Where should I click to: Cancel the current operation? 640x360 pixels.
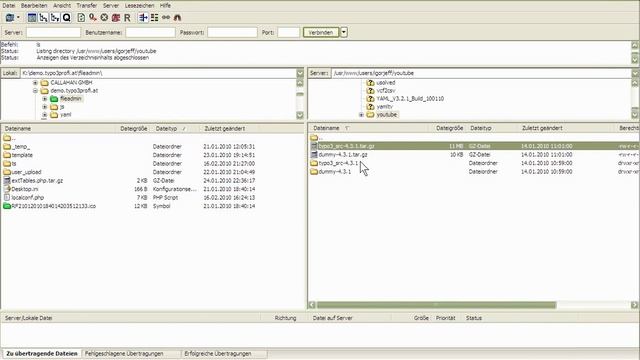[104, 18]
